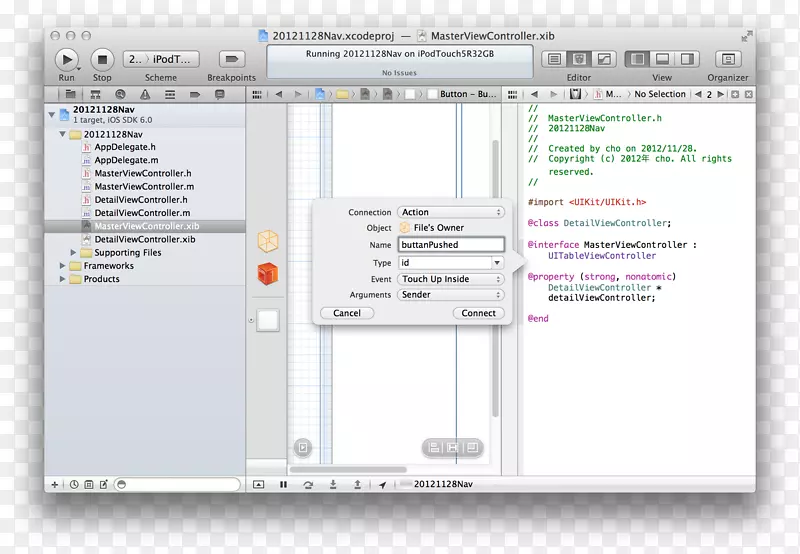The height and width of the screenshot is (554, 800).
Task: Open related files menu in Interface Builder
Action: 257,94
